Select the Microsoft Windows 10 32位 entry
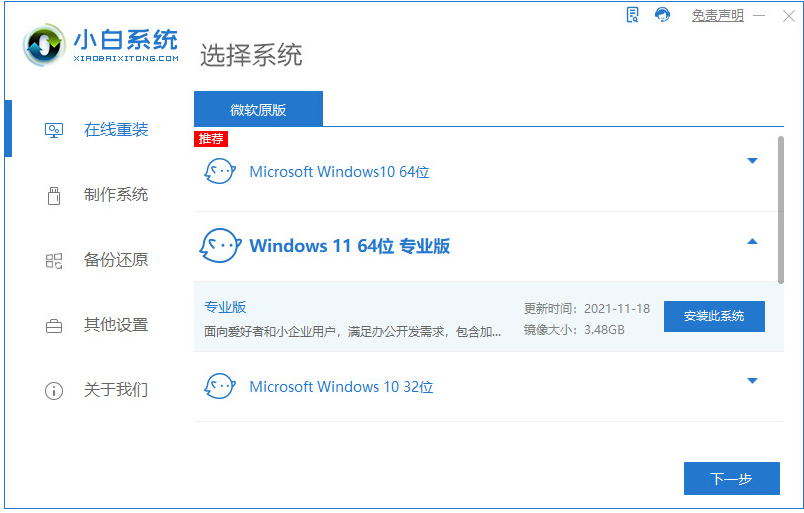The image size is (804, 513). (x=341, y=387)
